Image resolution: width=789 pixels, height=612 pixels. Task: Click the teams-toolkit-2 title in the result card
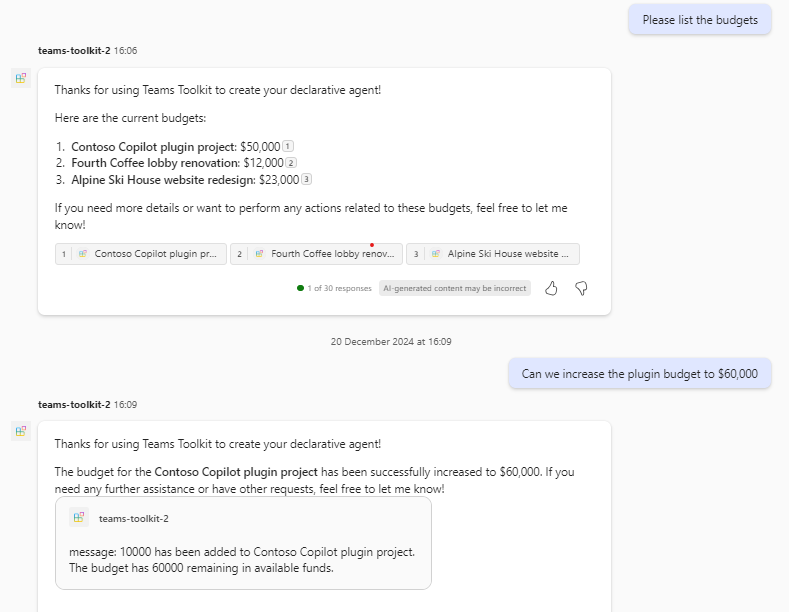(134, 518)
